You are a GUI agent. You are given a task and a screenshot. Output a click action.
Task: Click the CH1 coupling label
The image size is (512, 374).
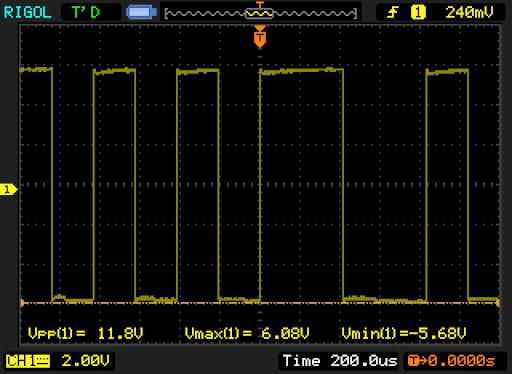[x=28, y=361]
